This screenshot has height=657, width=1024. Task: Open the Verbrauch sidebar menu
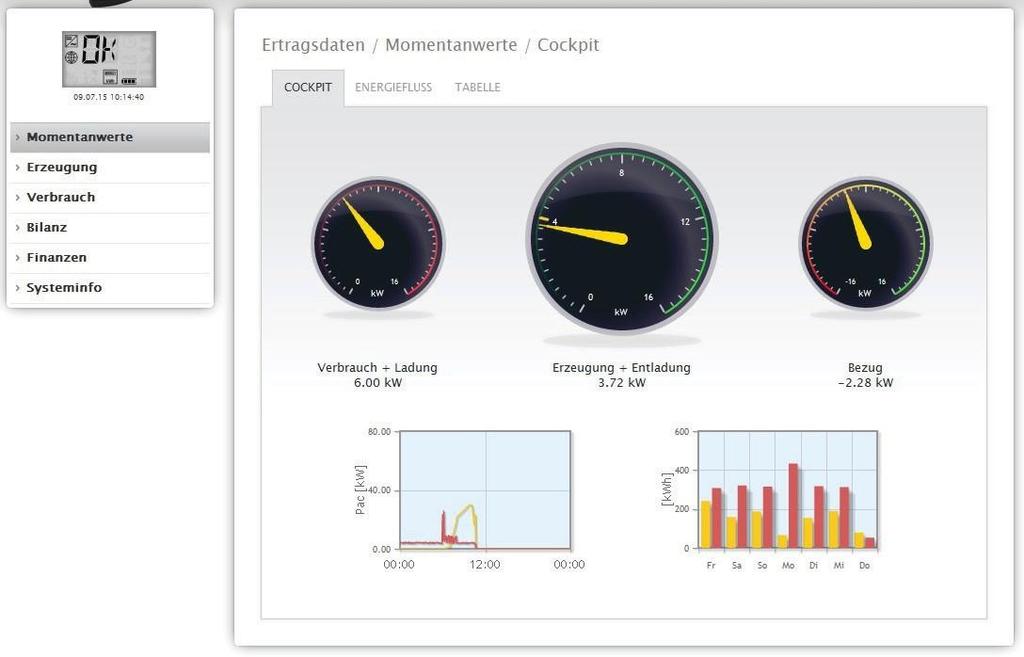pyautogui.click(x=110, y=197)
